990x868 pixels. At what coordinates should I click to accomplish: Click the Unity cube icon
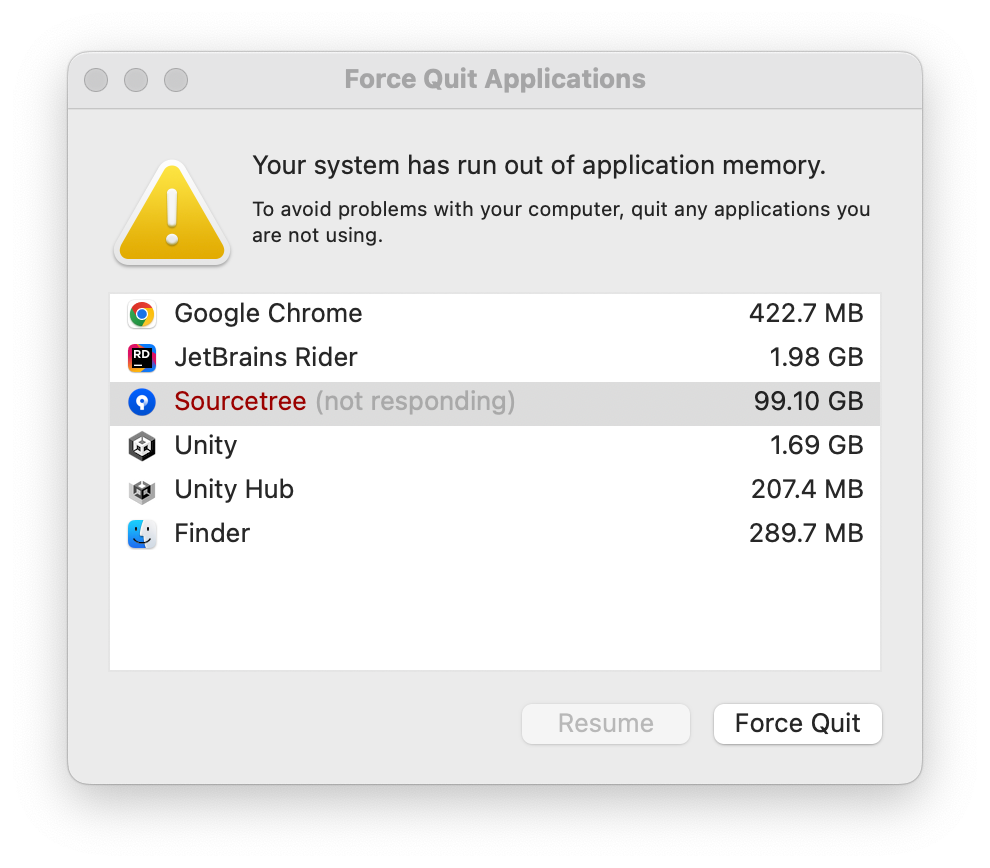(142, 446)
